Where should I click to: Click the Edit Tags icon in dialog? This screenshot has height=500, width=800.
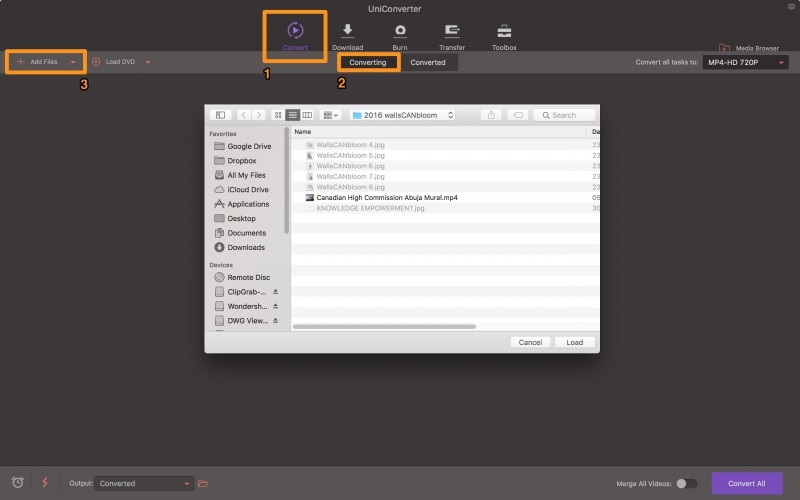click(x=517, y=115)
